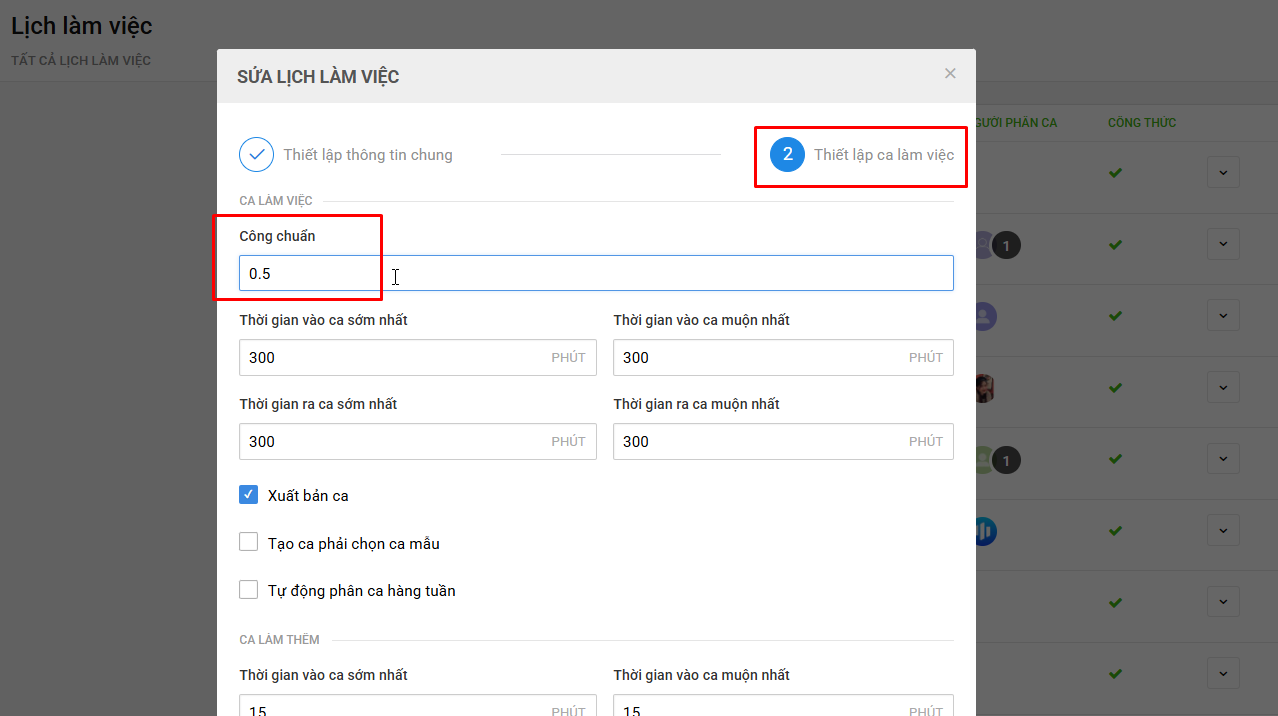The width and height of the screenshot is (1278, 716).
Task: Close the Sửa lịch làm việc dialog
Action: click(950, 73)
